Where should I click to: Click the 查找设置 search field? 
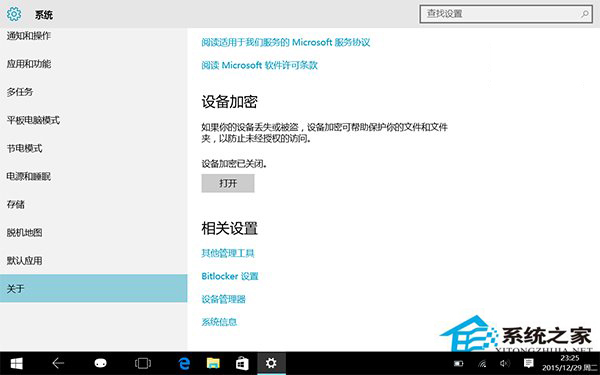coord(506,14)
